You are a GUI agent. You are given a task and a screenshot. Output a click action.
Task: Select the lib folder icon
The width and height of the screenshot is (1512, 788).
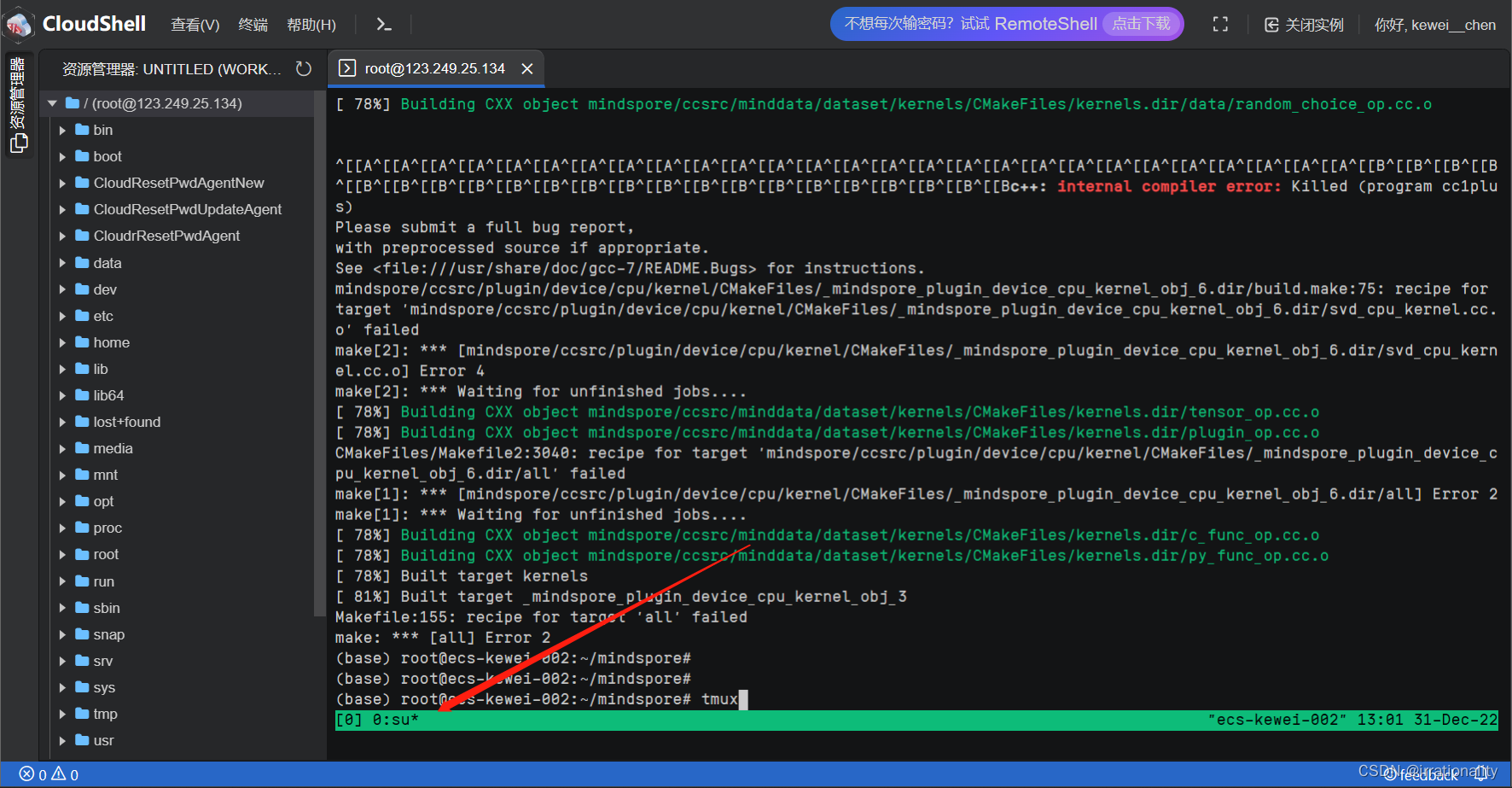click(82, 369)
